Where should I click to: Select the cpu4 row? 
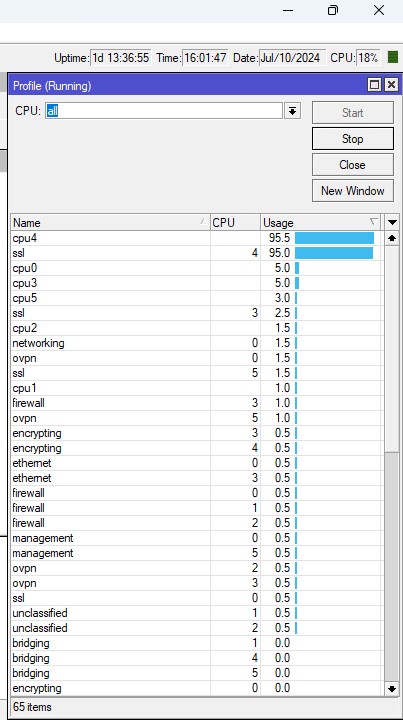pyautogui.click(x=196, y=238)
